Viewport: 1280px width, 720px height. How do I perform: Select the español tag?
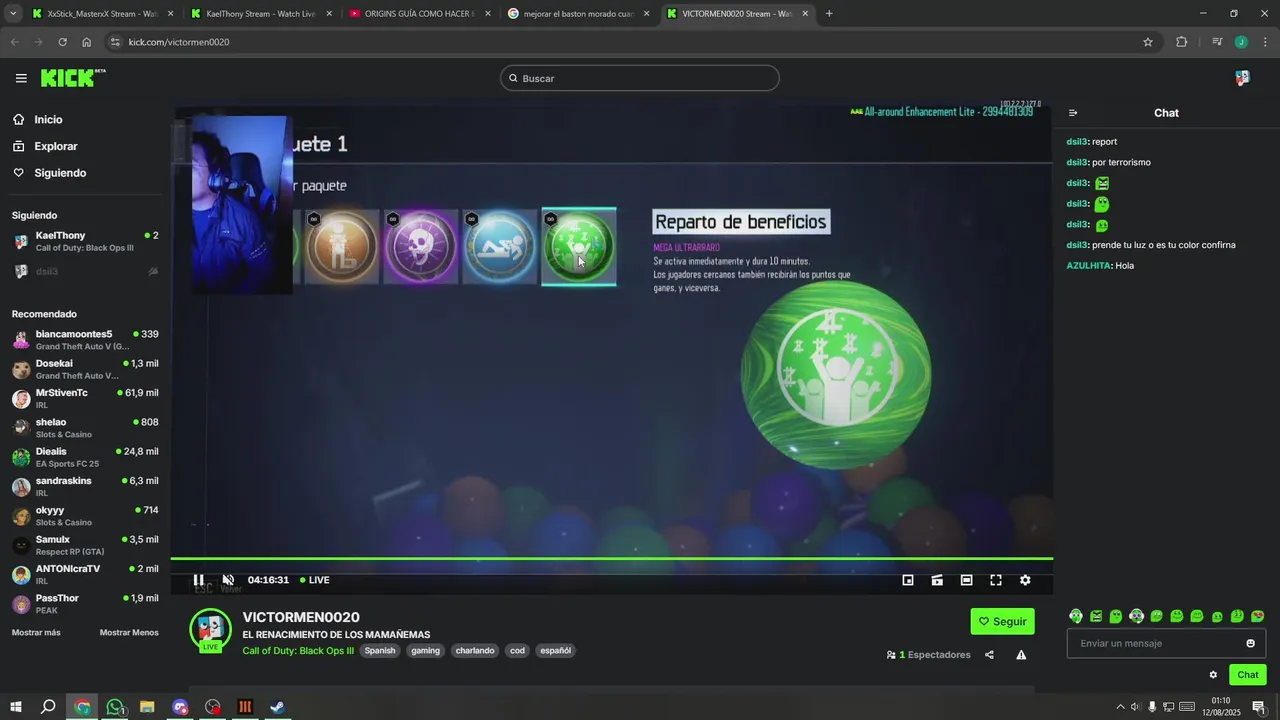[x=555, y=651]
